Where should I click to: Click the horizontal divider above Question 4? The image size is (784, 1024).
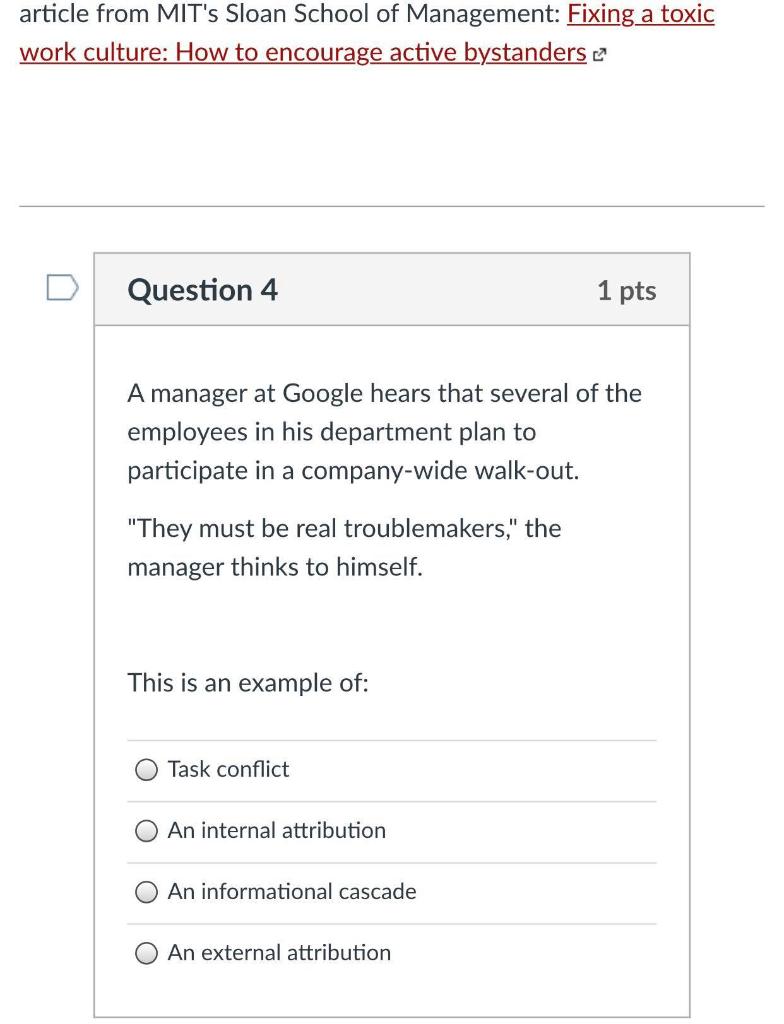click(x=392, y=207)
